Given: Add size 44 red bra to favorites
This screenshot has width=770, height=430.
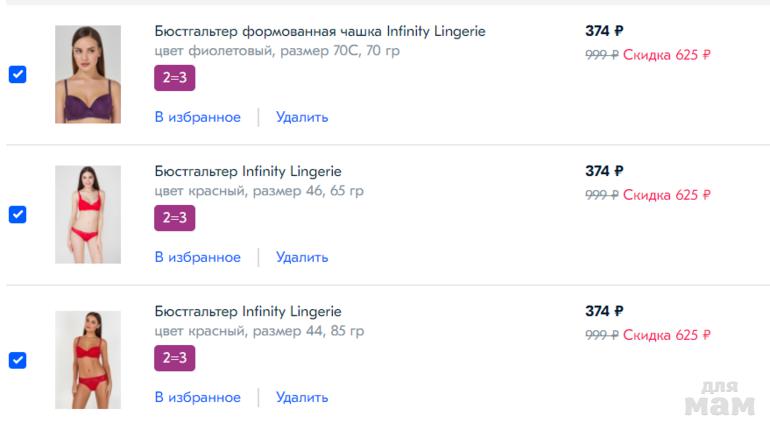Looking at the screenshot, I should coord(198,397).
